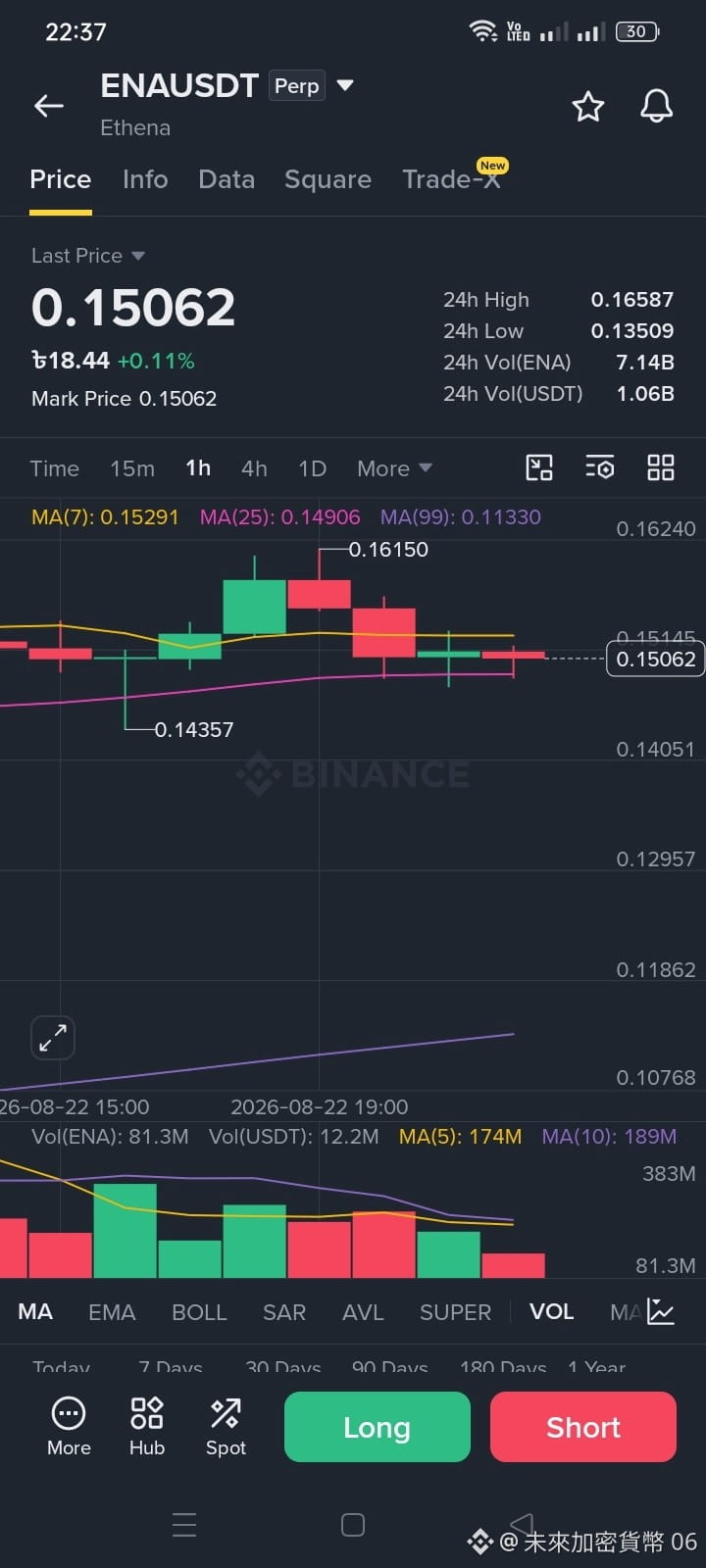Viewport: 706px width, 1568px height.
Task: Tap the 24h Vol(ENA) 7.14B value
Action: tap(644, 363)
